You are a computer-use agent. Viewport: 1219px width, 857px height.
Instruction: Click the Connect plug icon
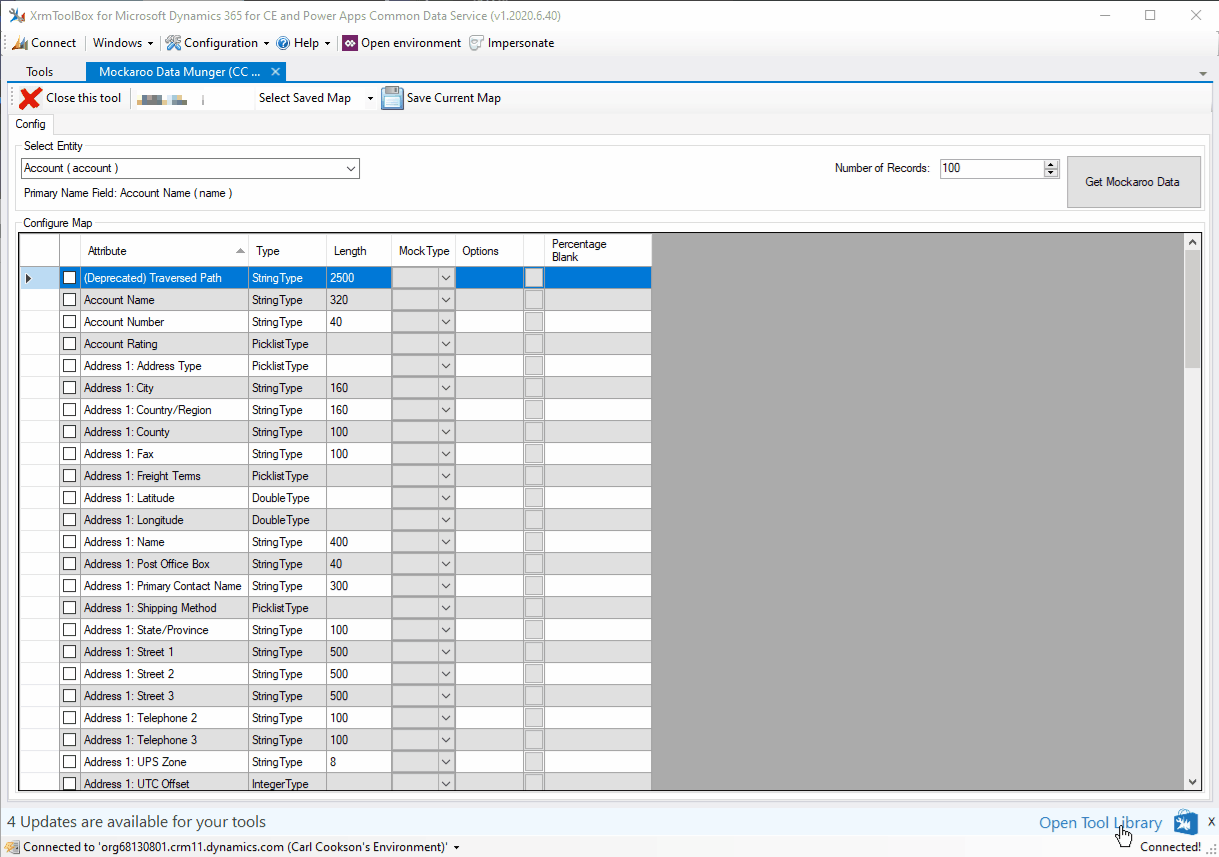pos(20,43)
